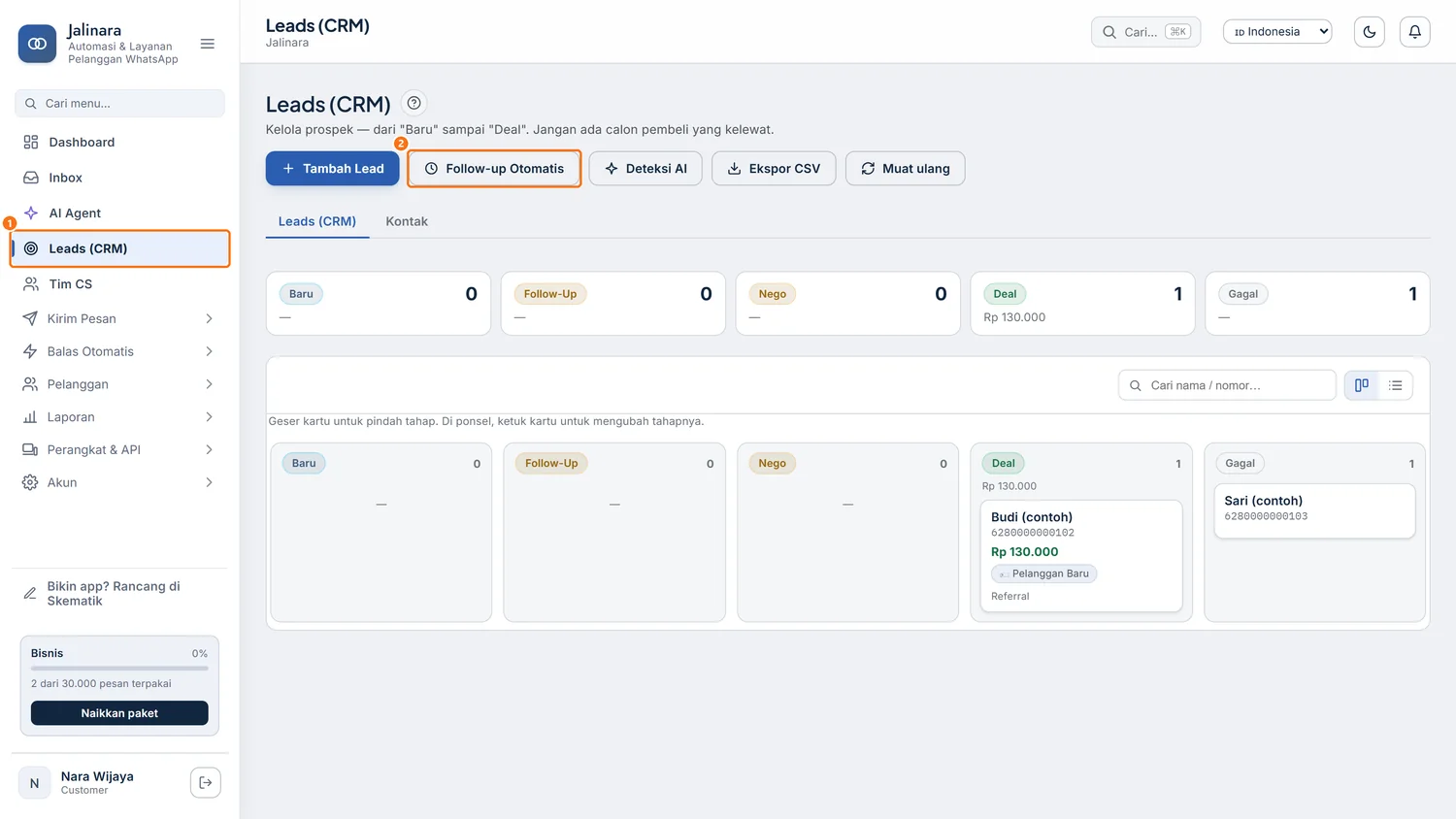Screen dimensions: 1456x819
Task: Open notifications bell icon
Action: [1414, 32]
